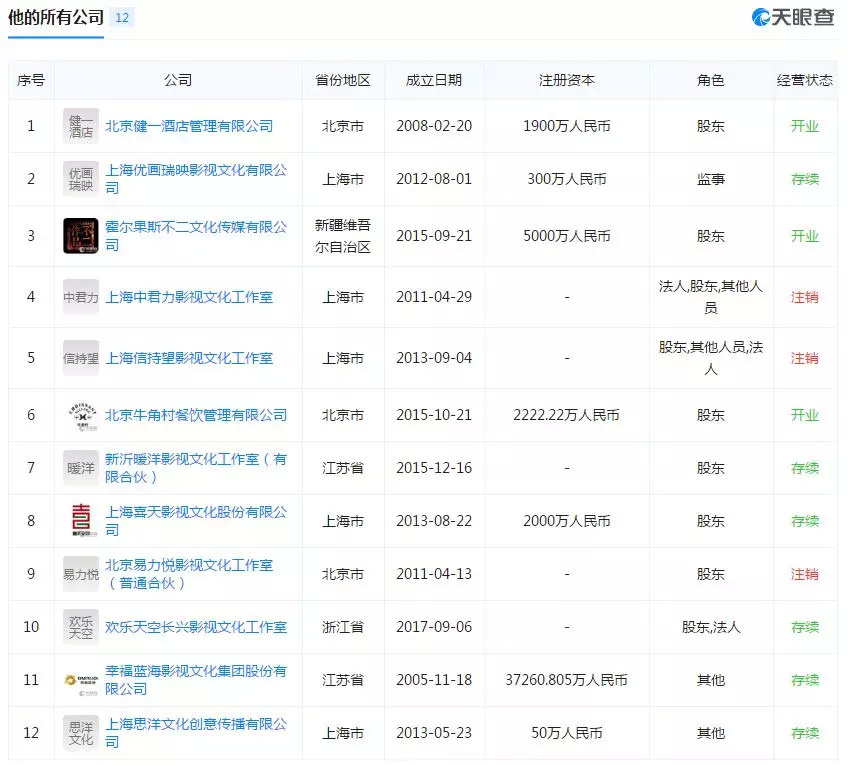The image size is (848, 765).
Task: Select date cell 2015-12-16
Action: [x=434, y=468]
